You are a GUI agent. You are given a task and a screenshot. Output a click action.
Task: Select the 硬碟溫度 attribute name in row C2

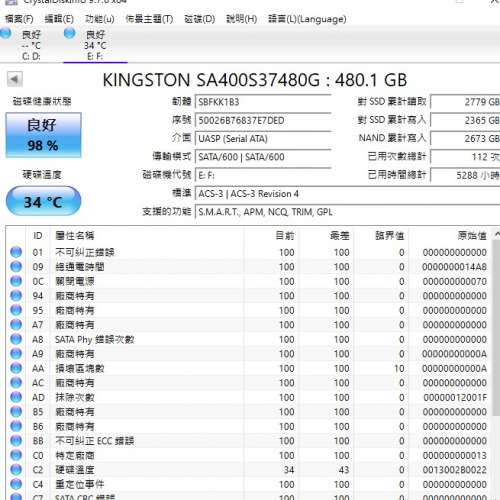[x=75, y=470]
